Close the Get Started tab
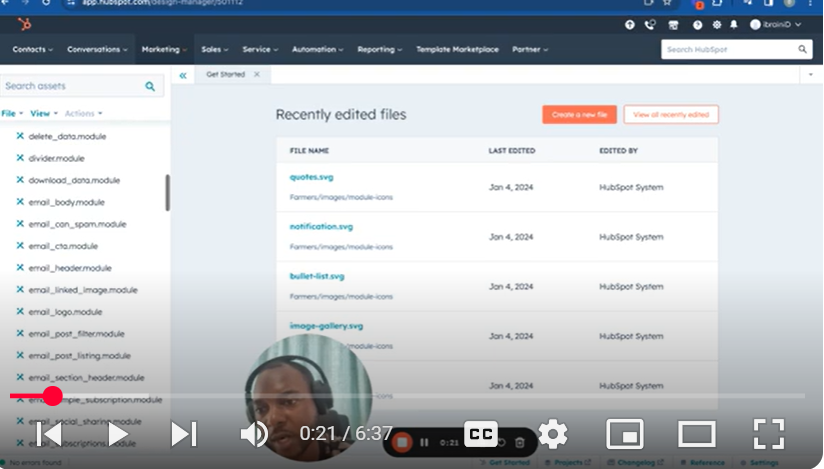This screenshot has height=469, width=824. [257, 75]
